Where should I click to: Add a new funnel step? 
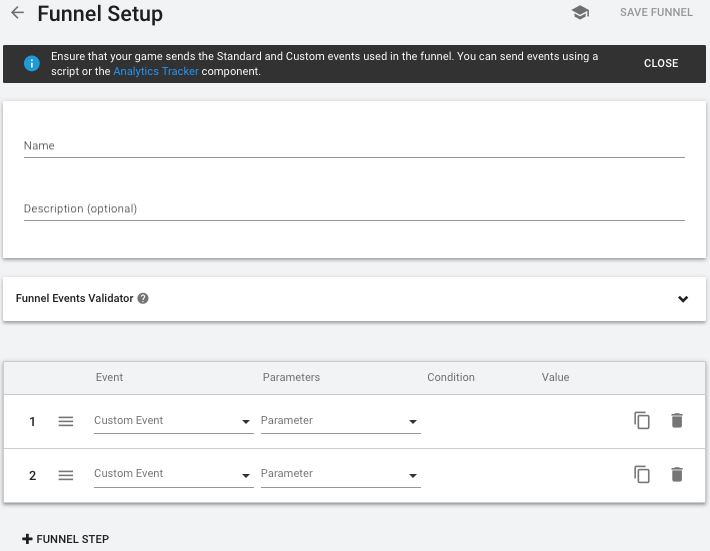point(66,539)
